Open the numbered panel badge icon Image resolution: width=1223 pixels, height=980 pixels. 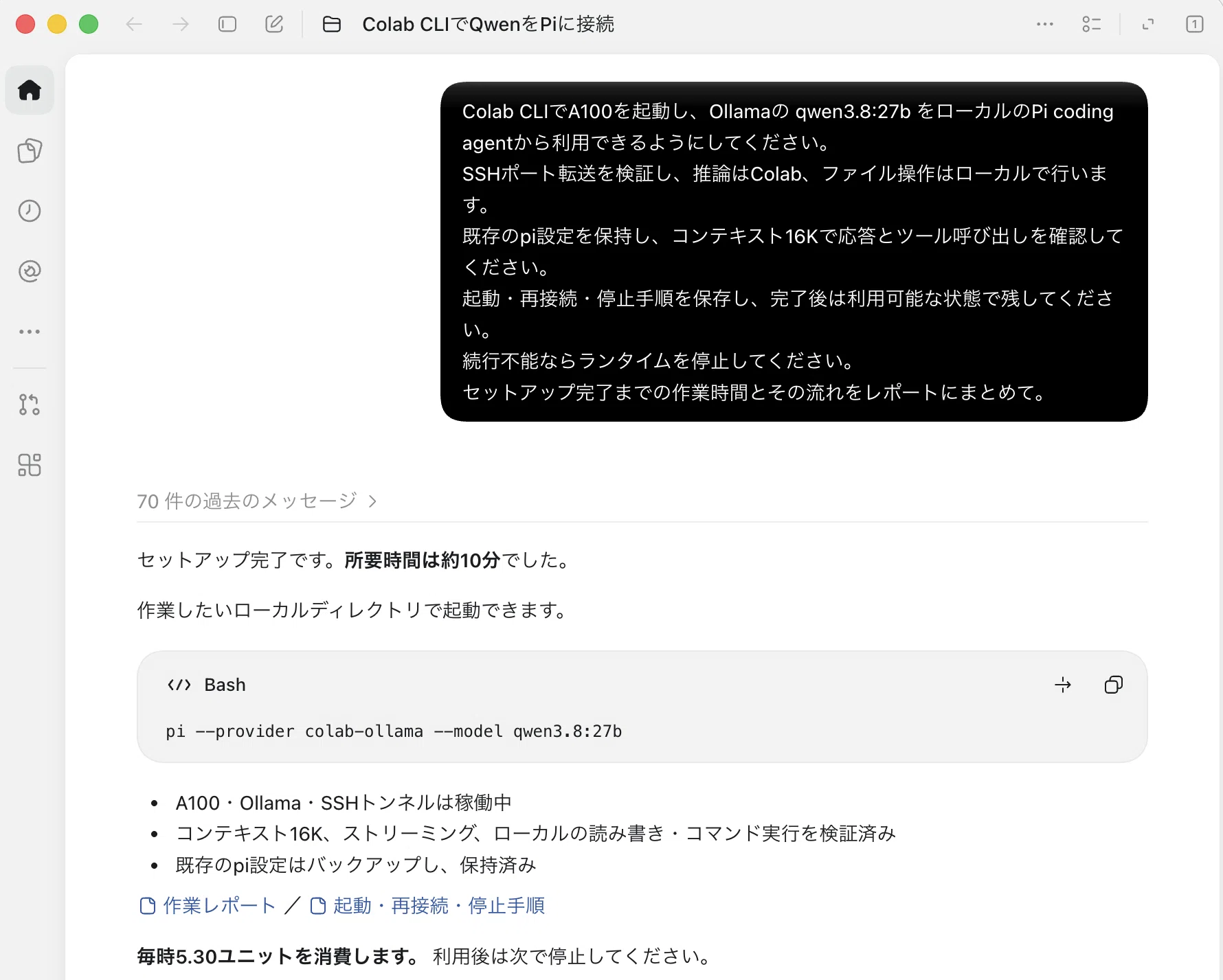tap(1195, 24)
